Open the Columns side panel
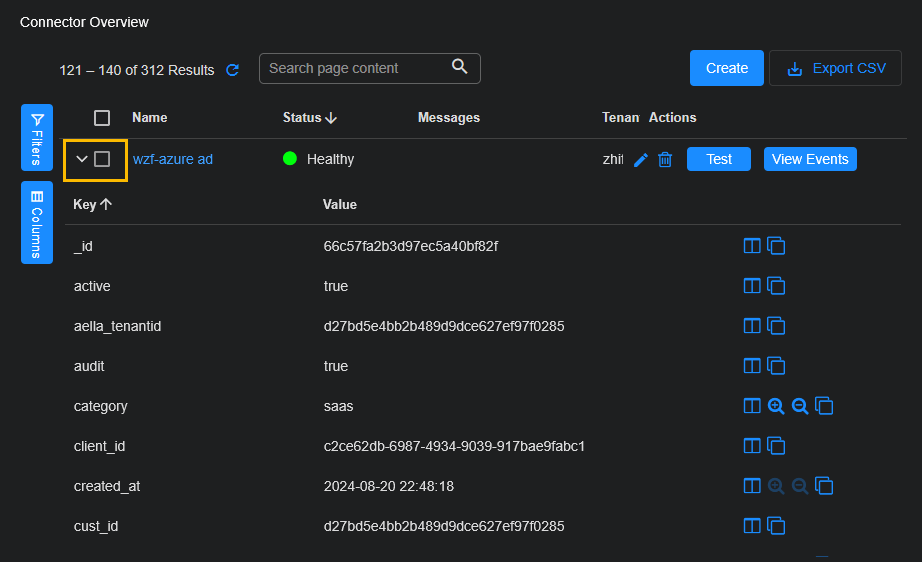This screenshot has width=922, height=562. point(37,222)
